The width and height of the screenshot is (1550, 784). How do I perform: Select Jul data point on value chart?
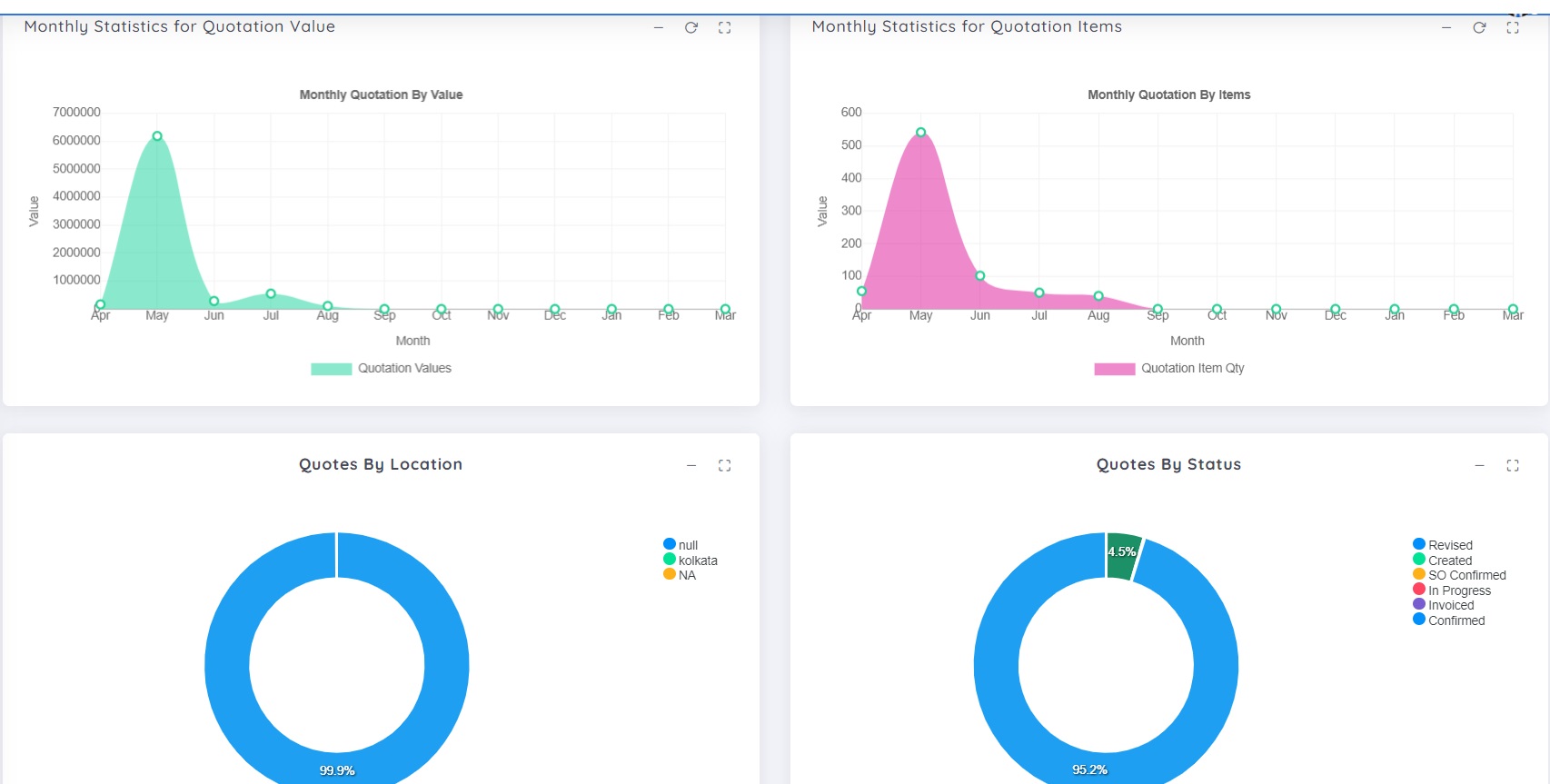[x=271, y=293]
